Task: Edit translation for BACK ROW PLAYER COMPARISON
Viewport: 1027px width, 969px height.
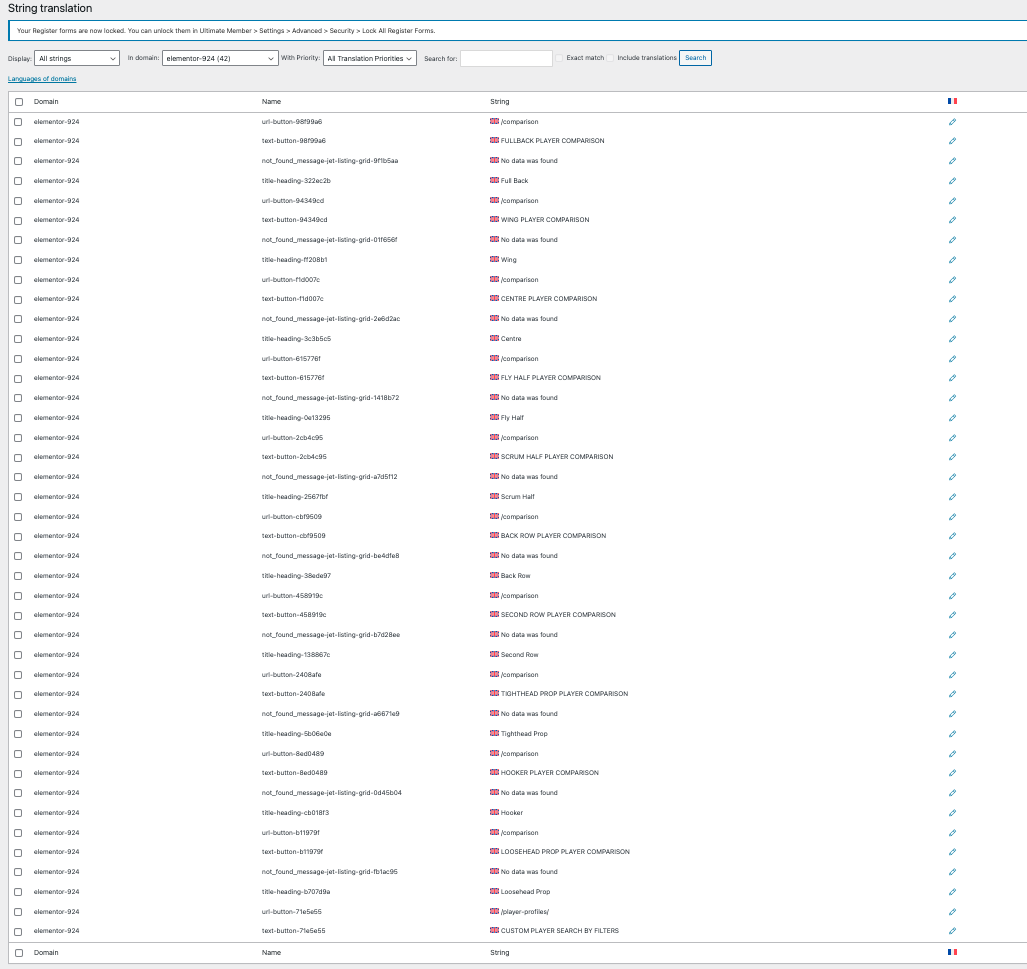Action: tap(952, 536)
